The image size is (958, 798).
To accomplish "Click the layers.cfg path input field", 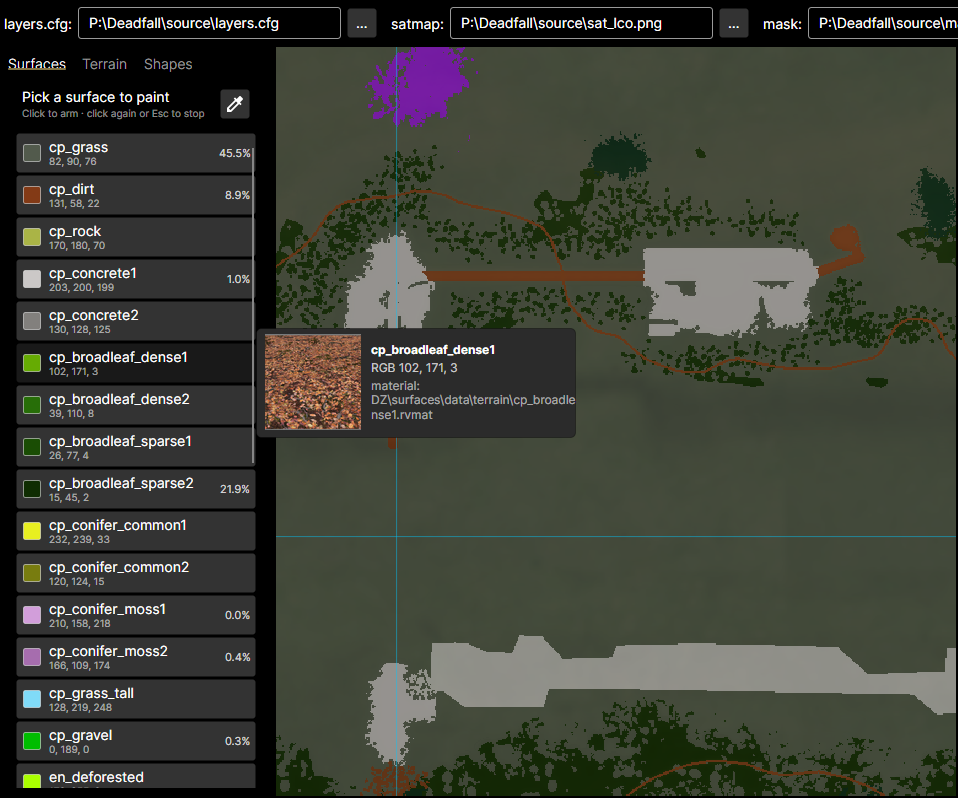I will click(x=210, y=23).
